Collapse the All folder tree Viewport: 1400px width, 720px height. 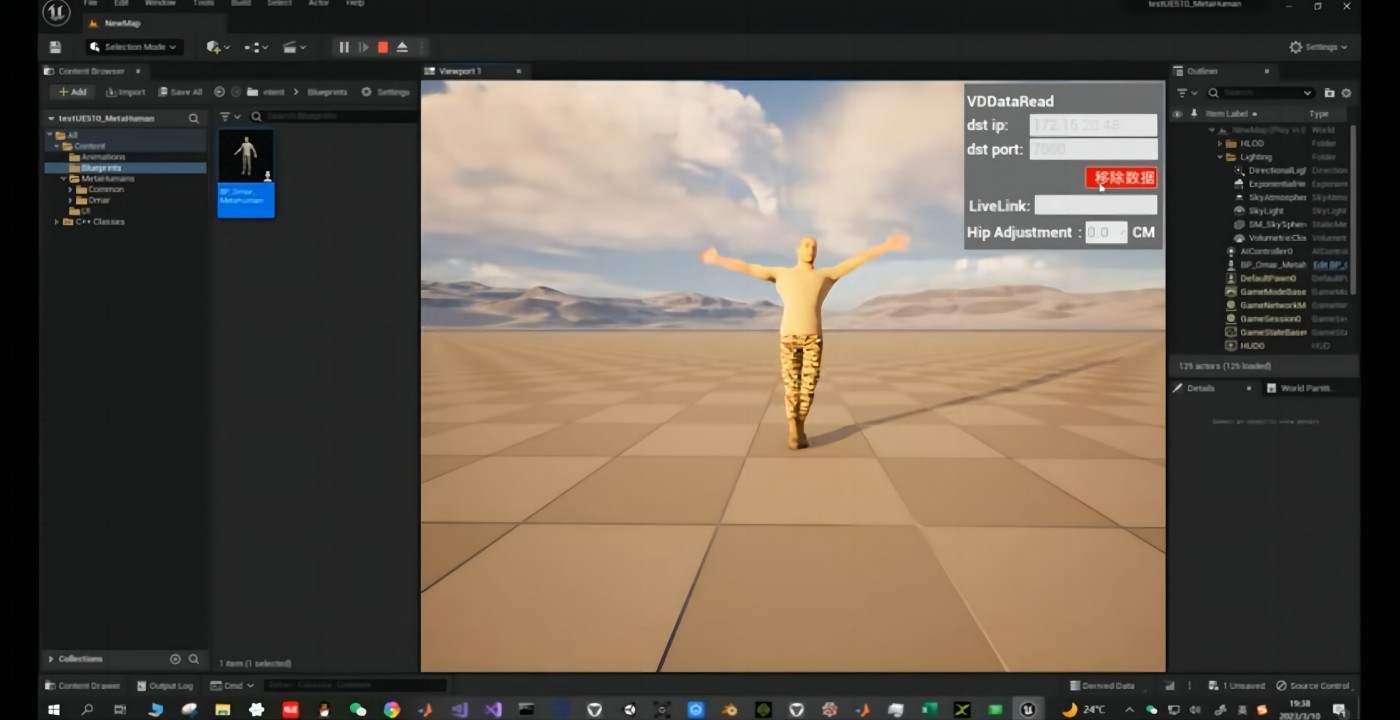click(x=49, y=135)
